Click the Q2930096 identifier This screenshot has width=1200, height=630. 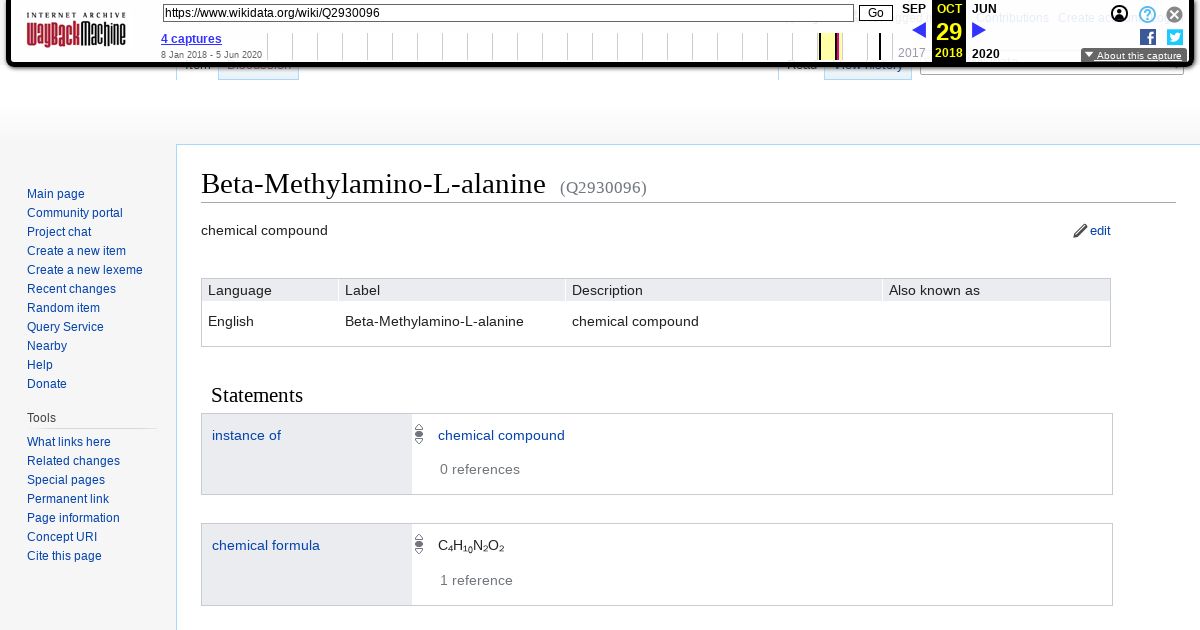point(603,187)
